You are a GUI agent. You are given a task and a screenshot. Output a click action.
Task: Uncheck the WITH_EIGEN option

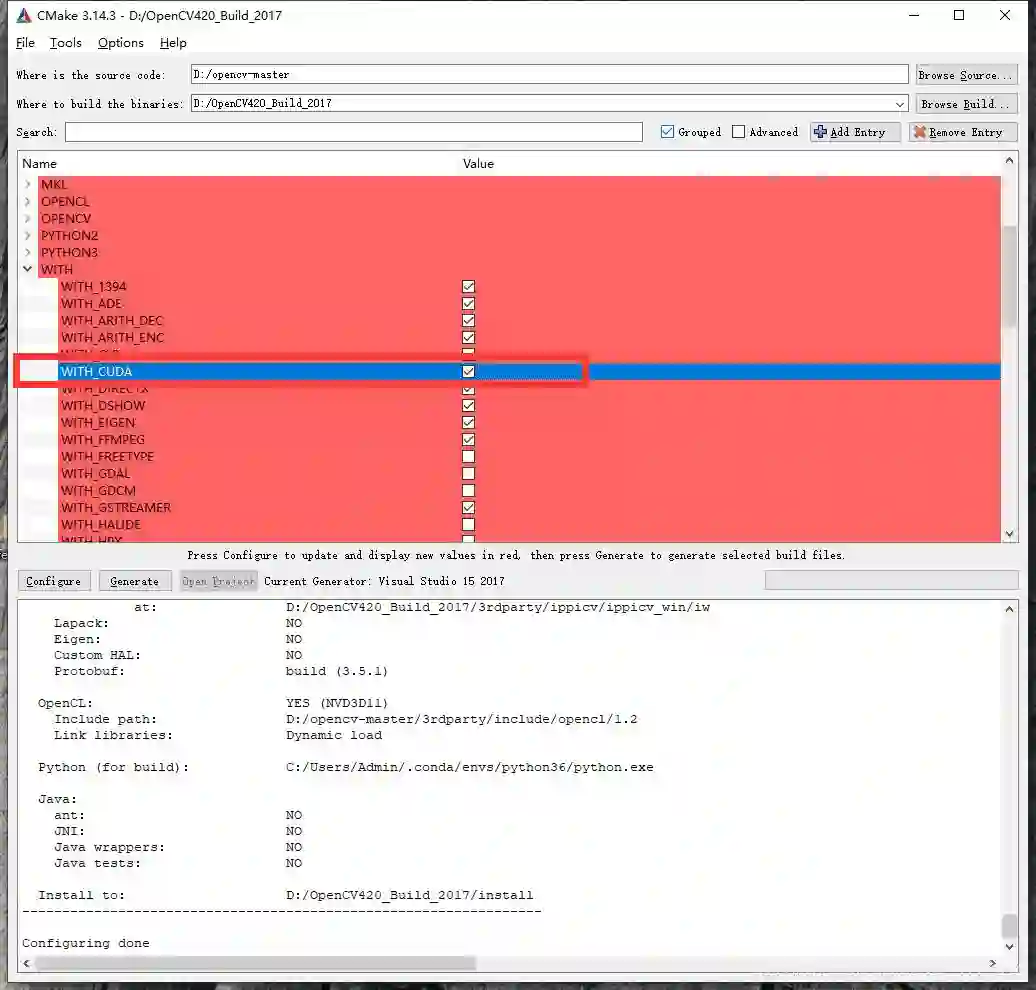468,422
